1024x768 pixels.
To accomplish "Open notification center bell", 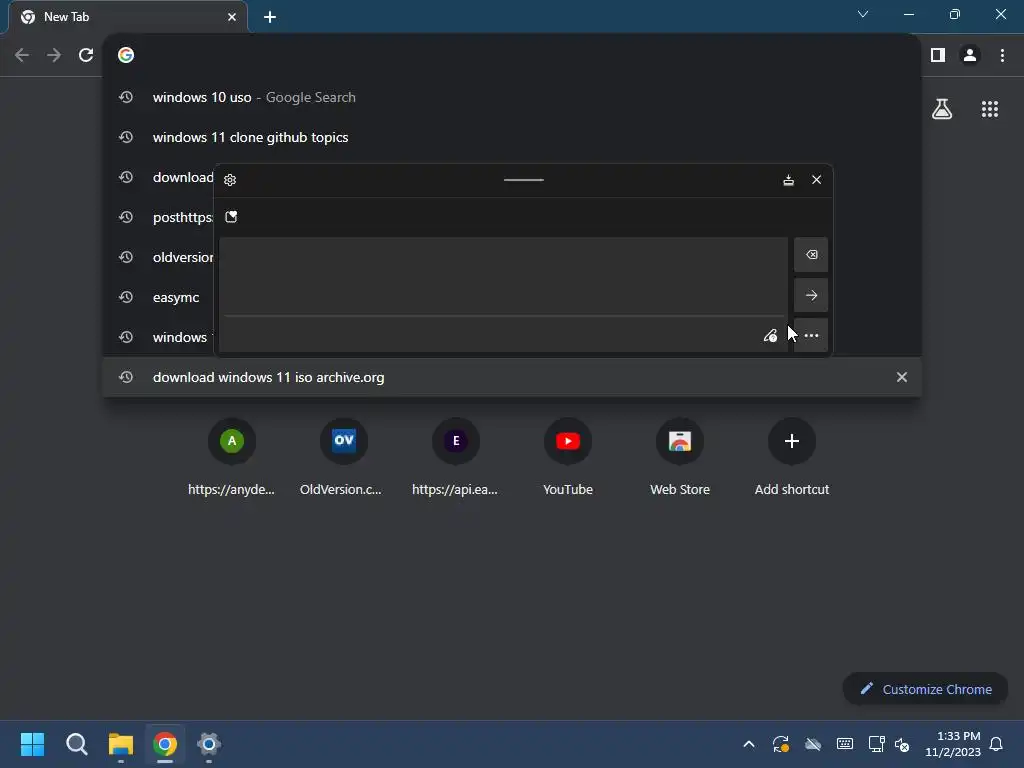I will coord(997,744).
